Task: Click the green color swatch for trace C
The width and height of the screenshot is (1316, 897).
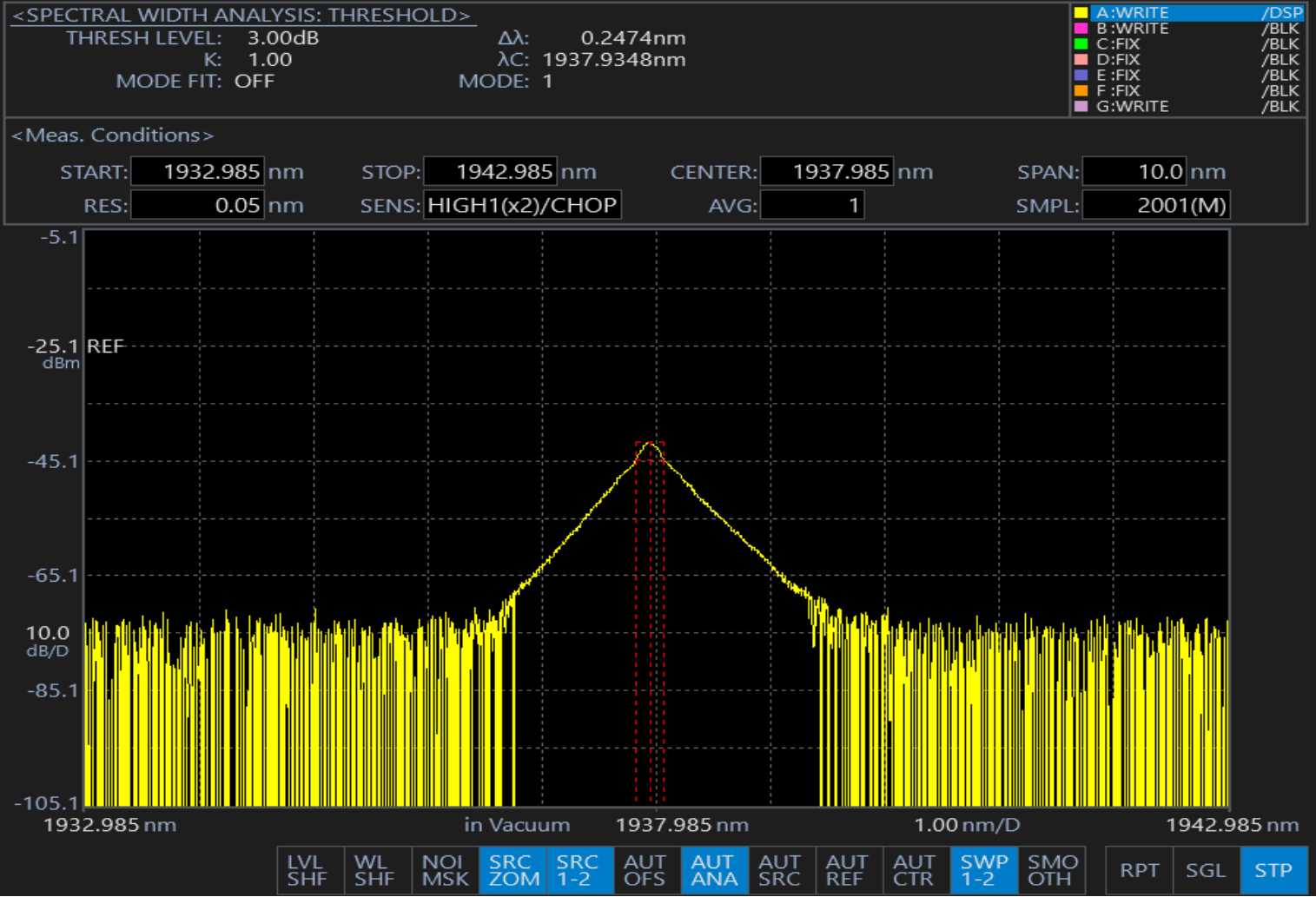Action: (1081, 44)
